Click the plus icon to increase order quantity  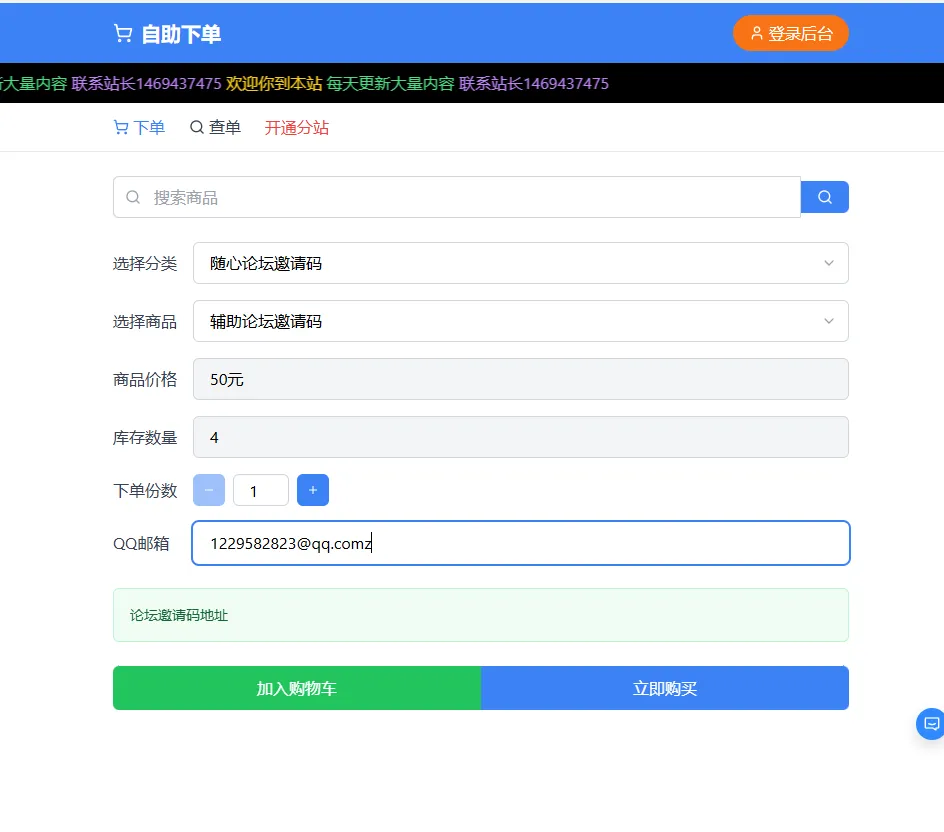(313, 490)
